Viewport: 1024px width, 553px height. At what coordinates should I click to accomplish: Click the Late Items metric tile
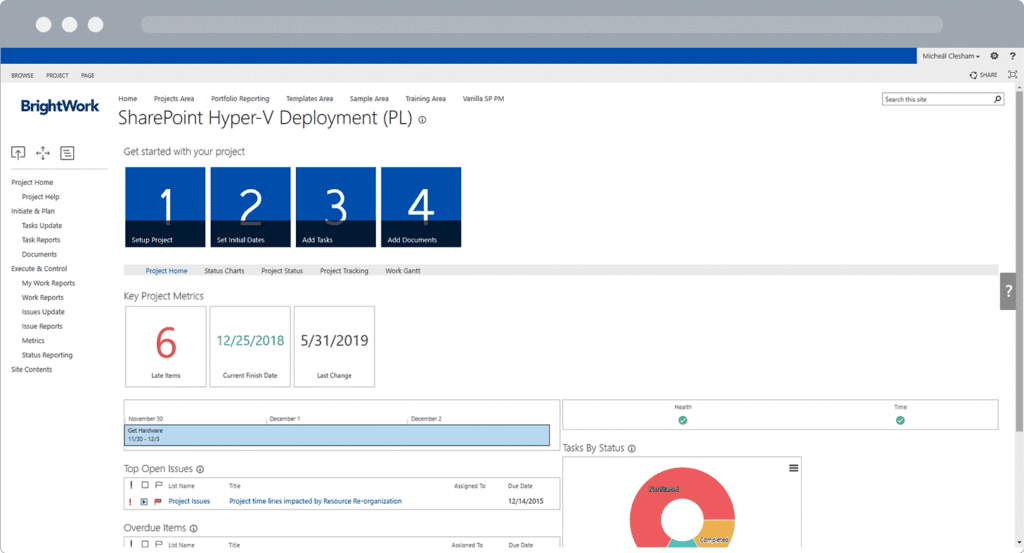click(x=166, y=347)
